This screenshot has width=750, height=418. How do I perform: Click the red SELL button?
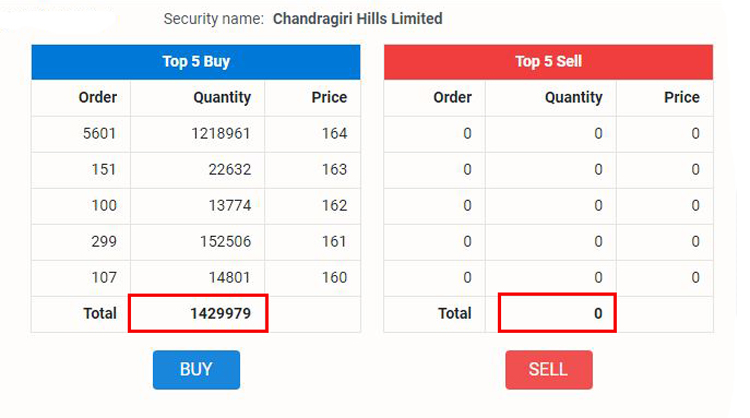coord(548,369)
